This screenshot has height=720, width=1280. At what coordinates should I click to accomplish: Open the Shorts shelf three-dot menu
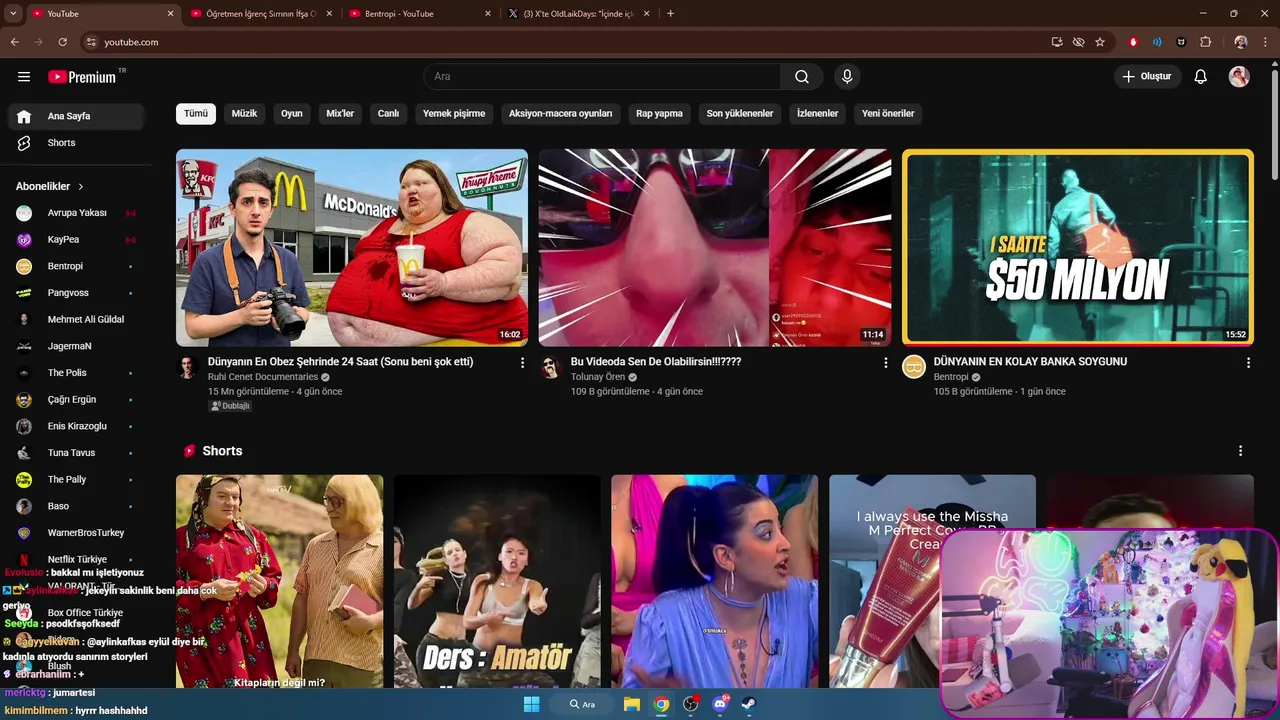[x=1241, y=451]
